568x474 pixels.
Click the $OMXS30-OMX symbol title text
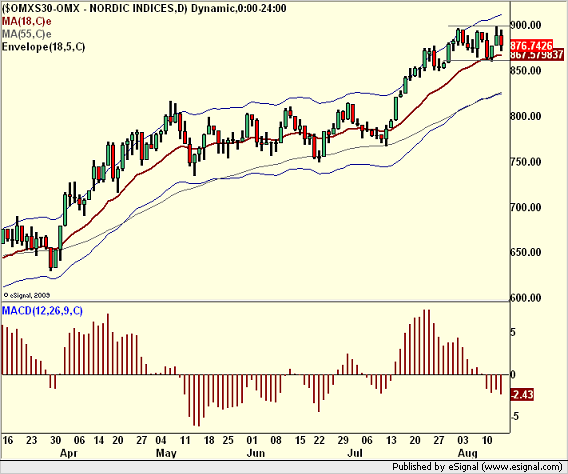(41, 8)
